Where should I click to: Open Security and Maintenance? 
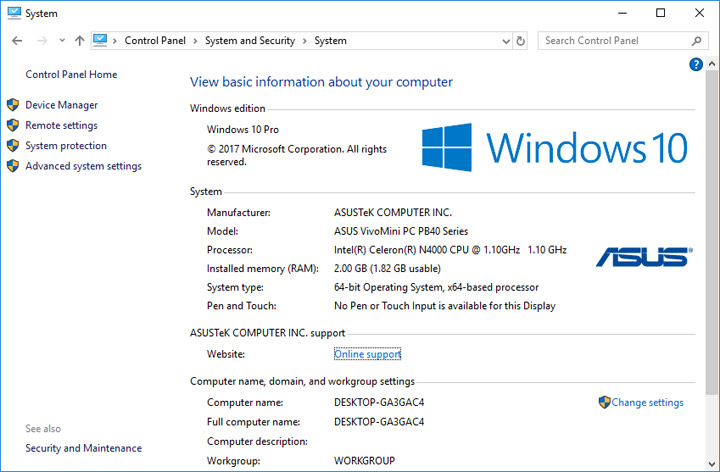pos(84,448)
